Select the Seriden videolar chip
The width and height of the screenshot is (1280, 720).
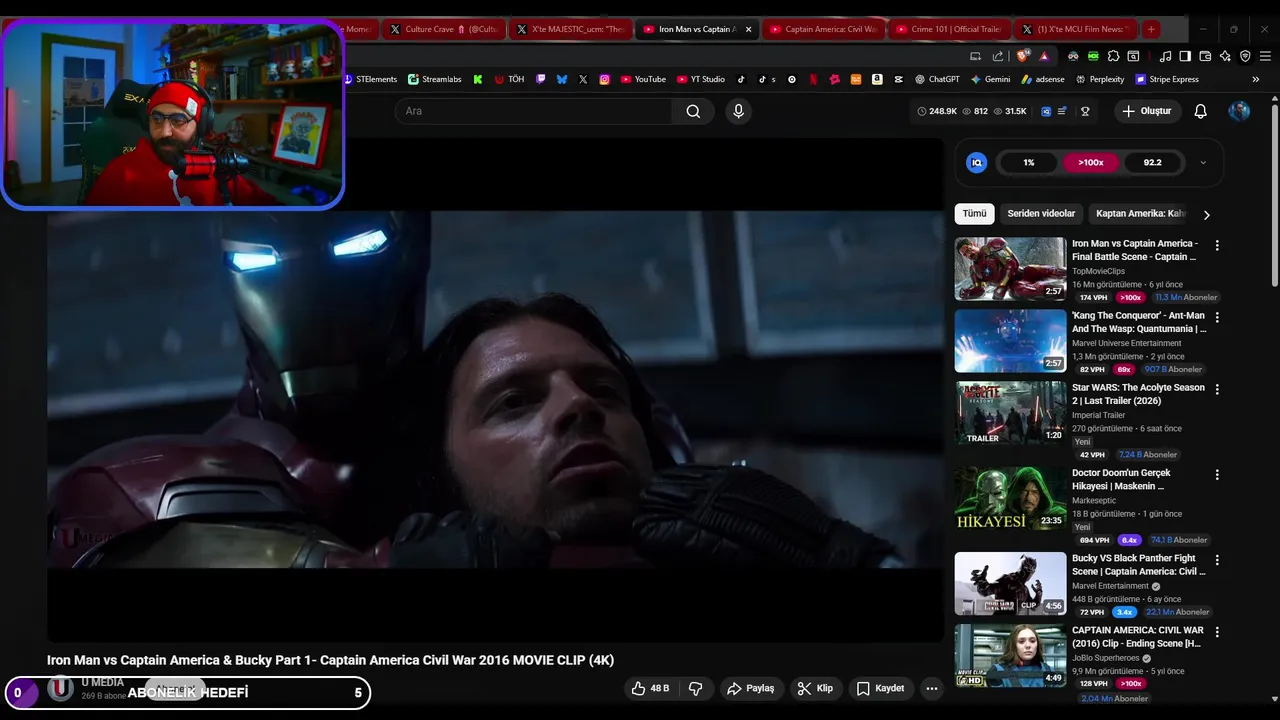(1041, 214)
